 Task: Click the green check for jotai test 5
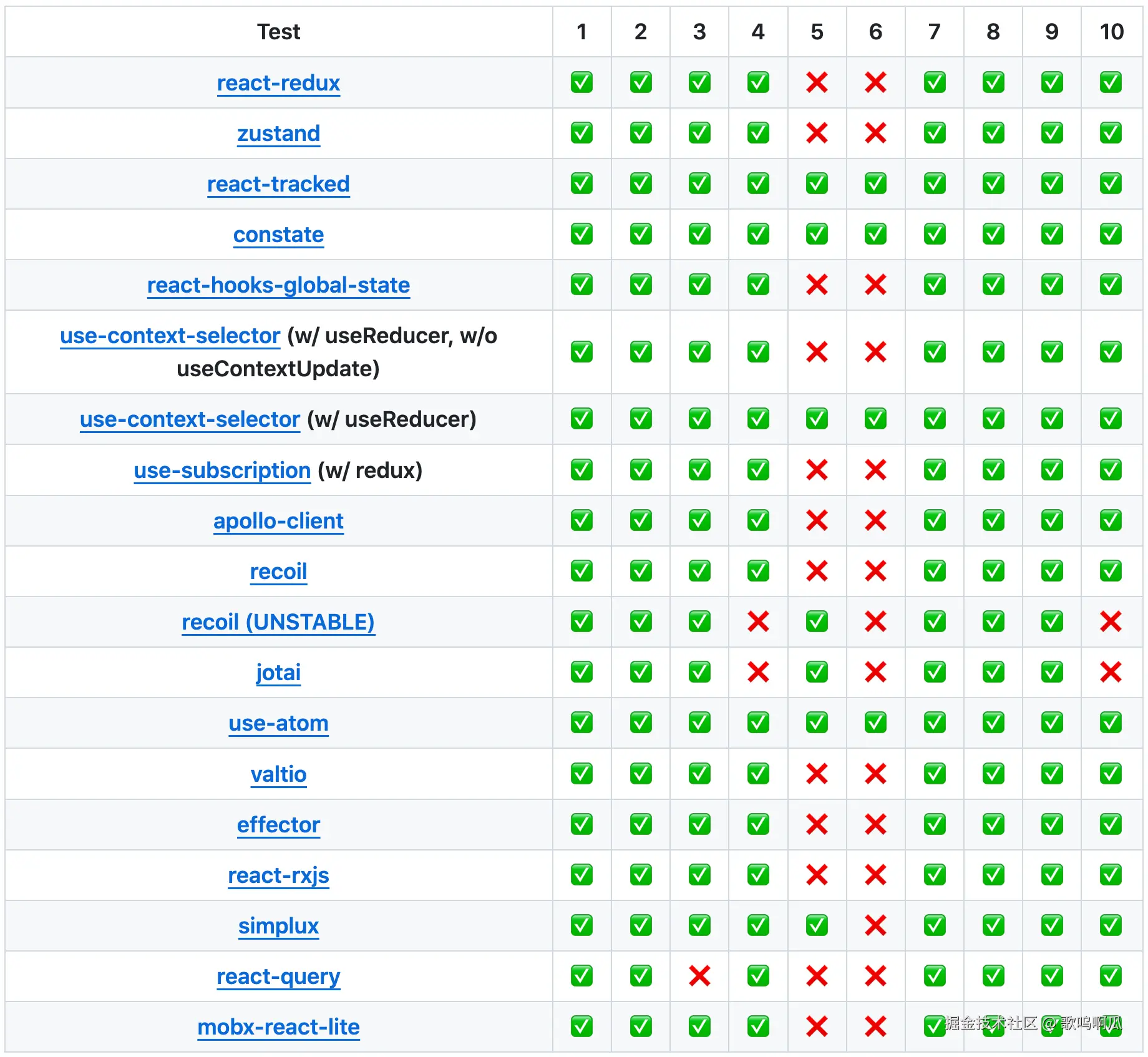[x=817, y=672]
